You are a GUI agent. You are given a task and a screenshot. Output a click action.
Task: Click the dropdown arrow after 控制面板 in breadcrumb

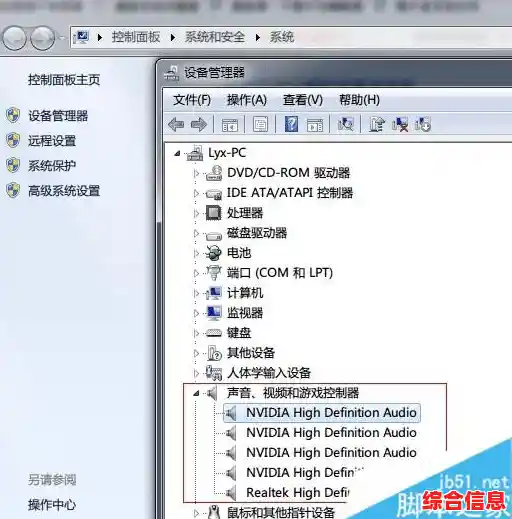[173, 37]
